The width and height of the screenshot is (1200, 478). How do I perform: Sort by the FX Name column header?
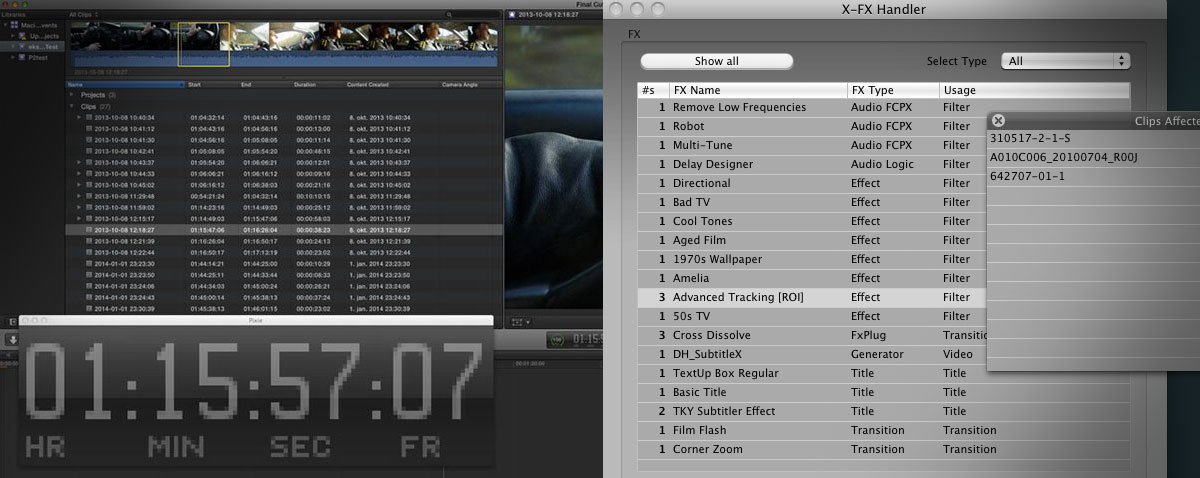coord(758,90)
